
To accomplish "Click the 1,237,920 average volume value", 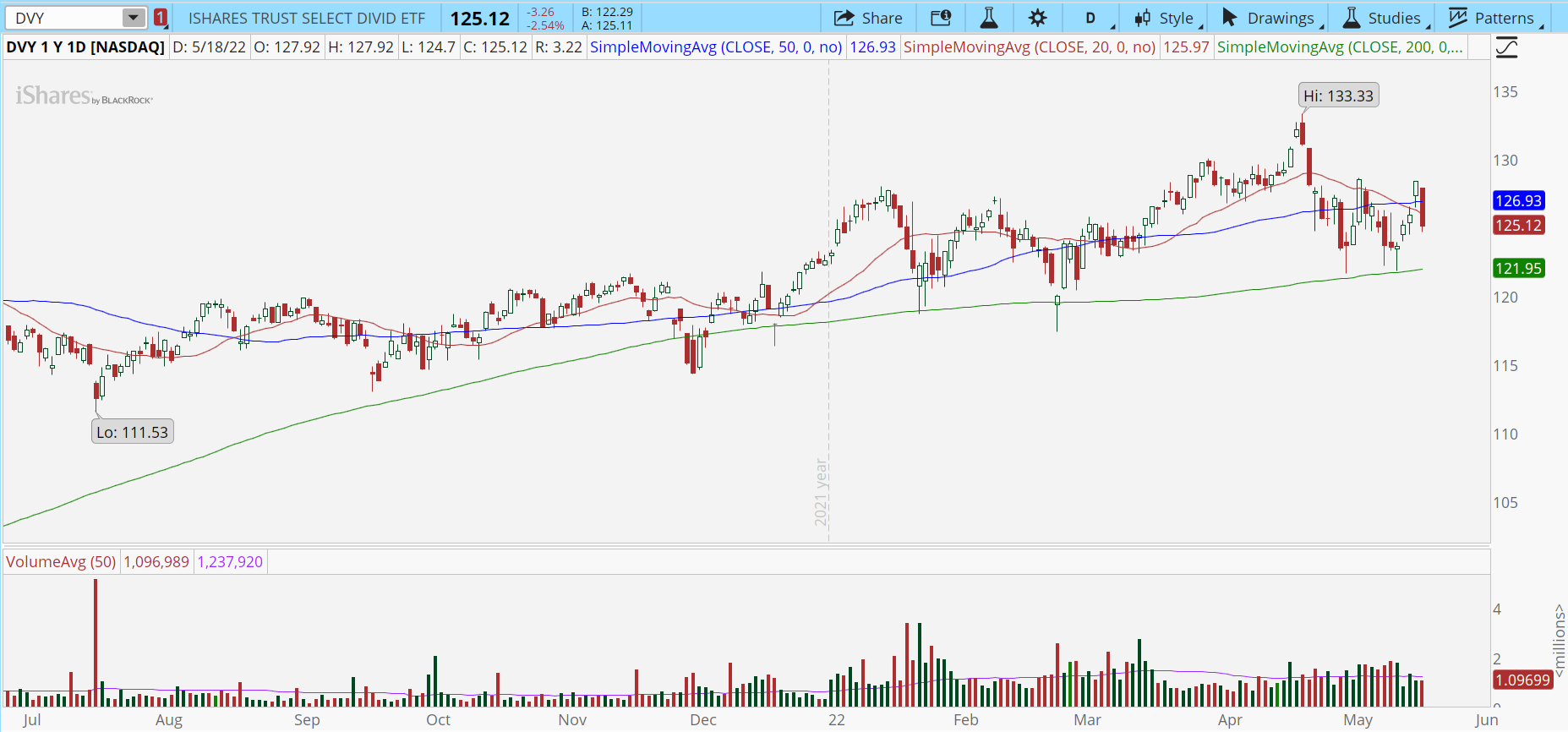I will coord(230,562).
